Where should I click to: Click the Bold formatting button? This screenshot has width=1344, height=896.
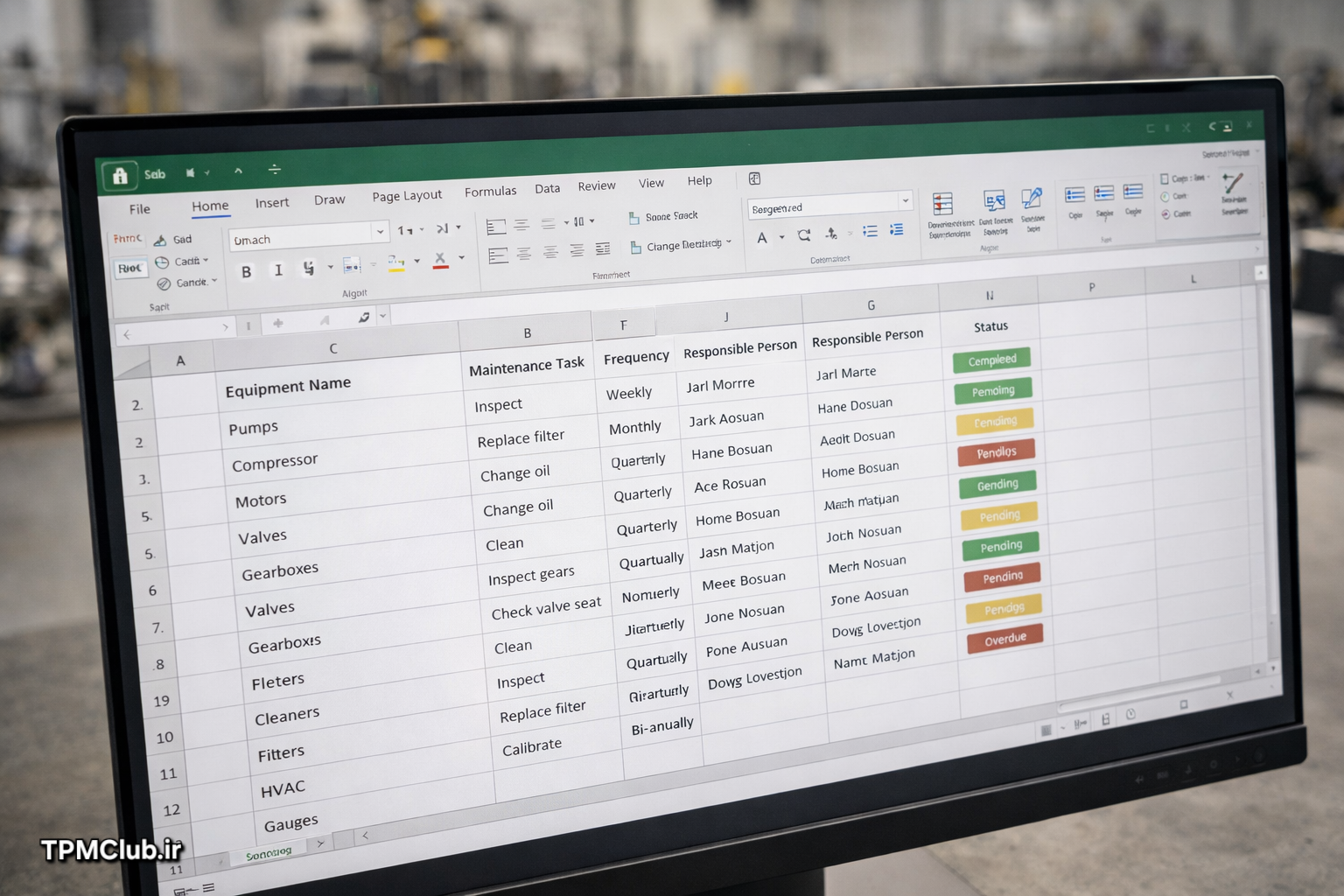[x=247, y=272]
